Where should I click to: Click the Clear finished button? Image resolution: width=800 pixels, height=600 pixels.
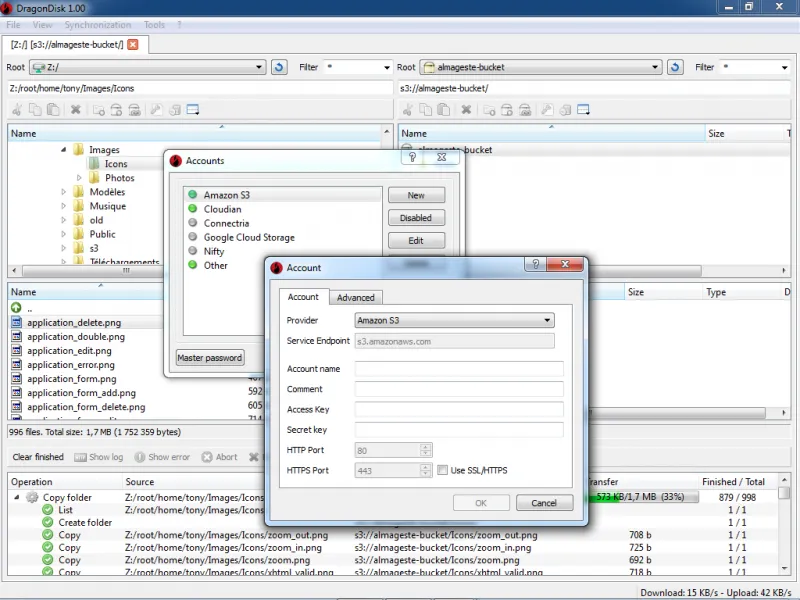[x=38, y=457]
